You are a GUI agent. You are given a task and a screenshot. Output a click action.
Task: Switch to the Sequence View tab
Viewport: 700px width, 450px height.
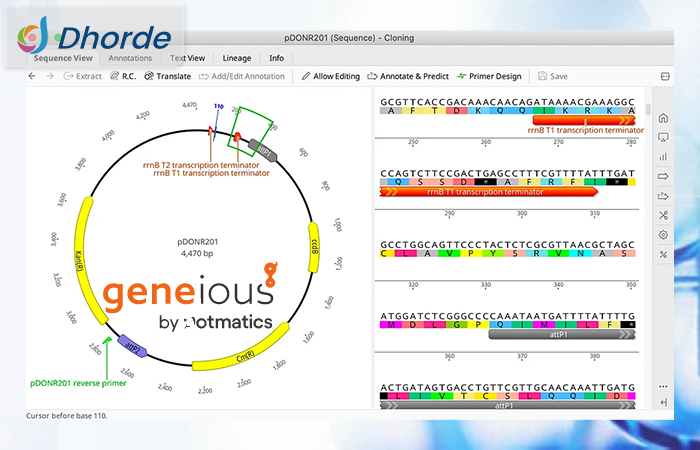[63, 58]
